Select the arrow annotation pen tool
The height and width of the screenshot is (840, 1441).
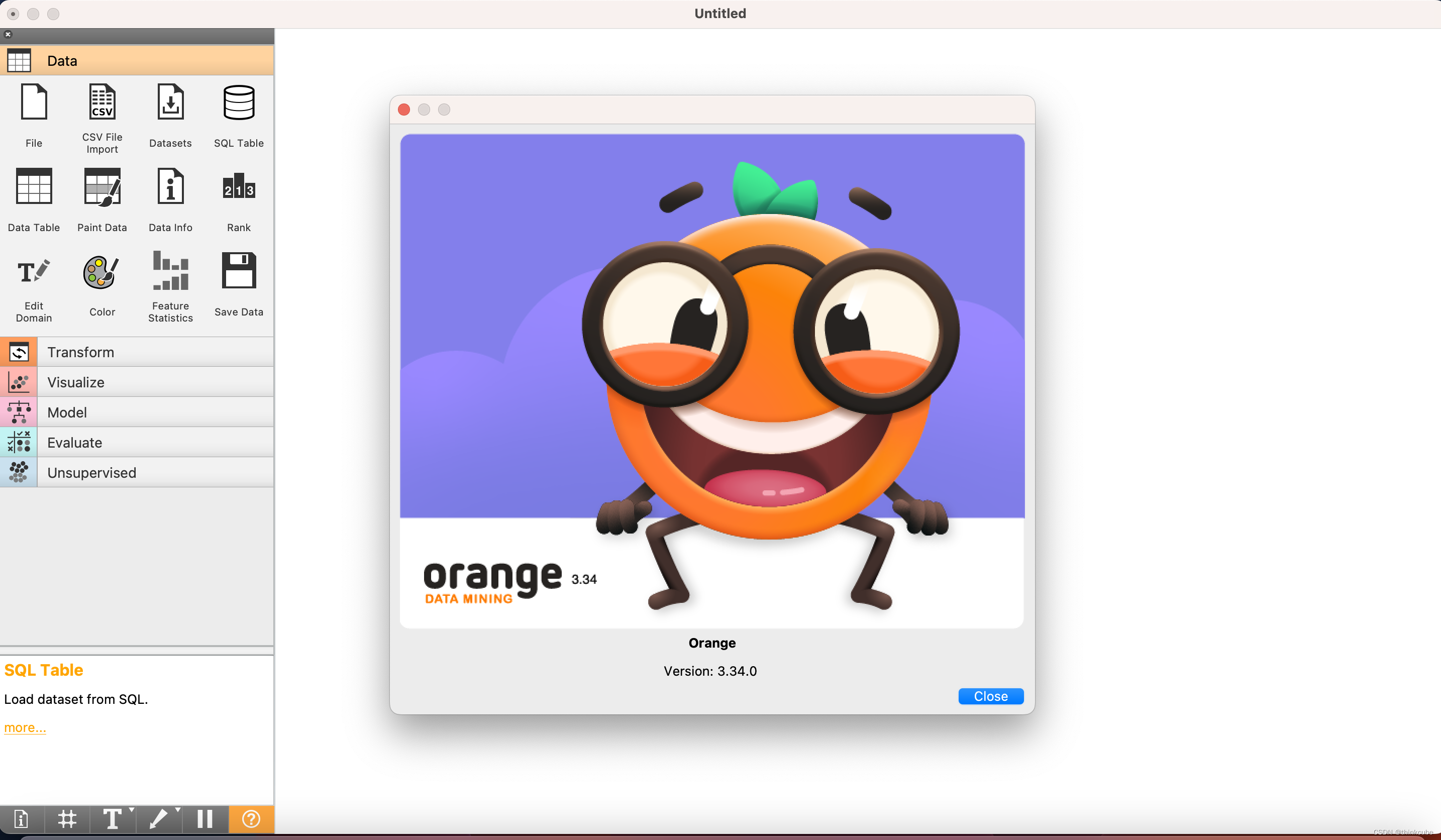pyautogui.click(x=158, y=819)
